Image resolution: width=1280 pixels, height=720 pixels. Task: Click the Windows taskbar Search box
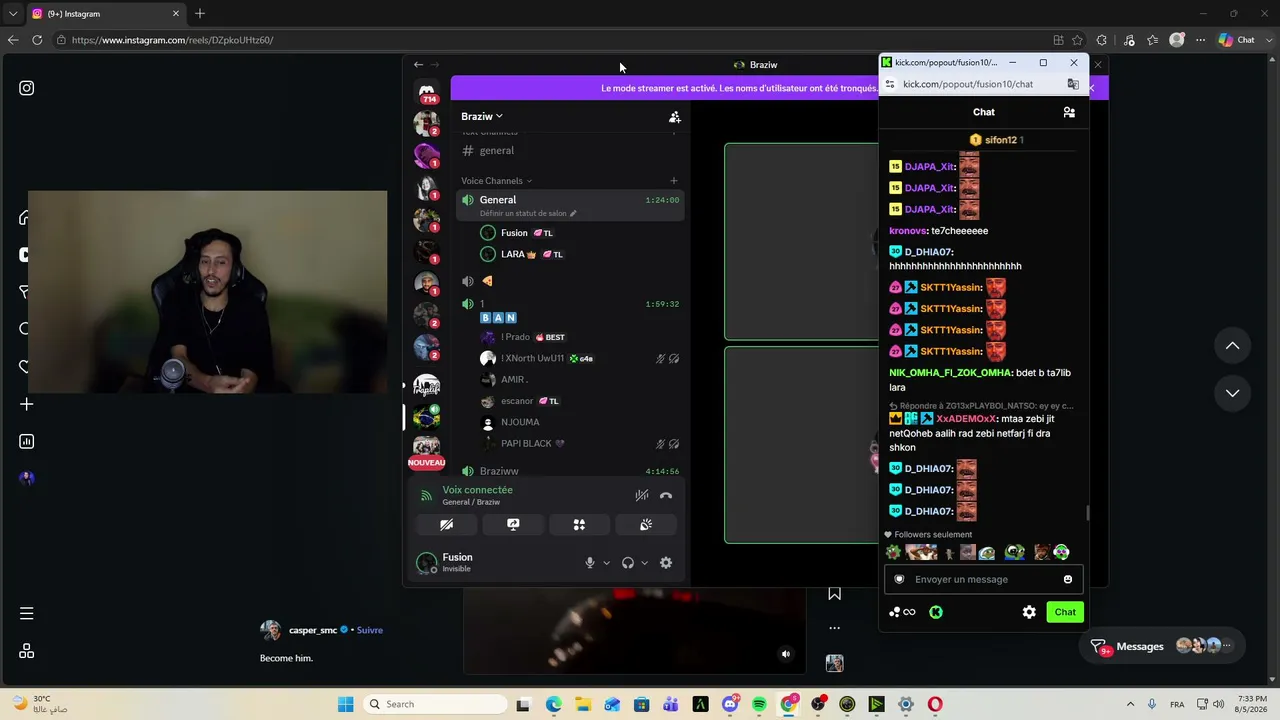(x=433, y=704)
